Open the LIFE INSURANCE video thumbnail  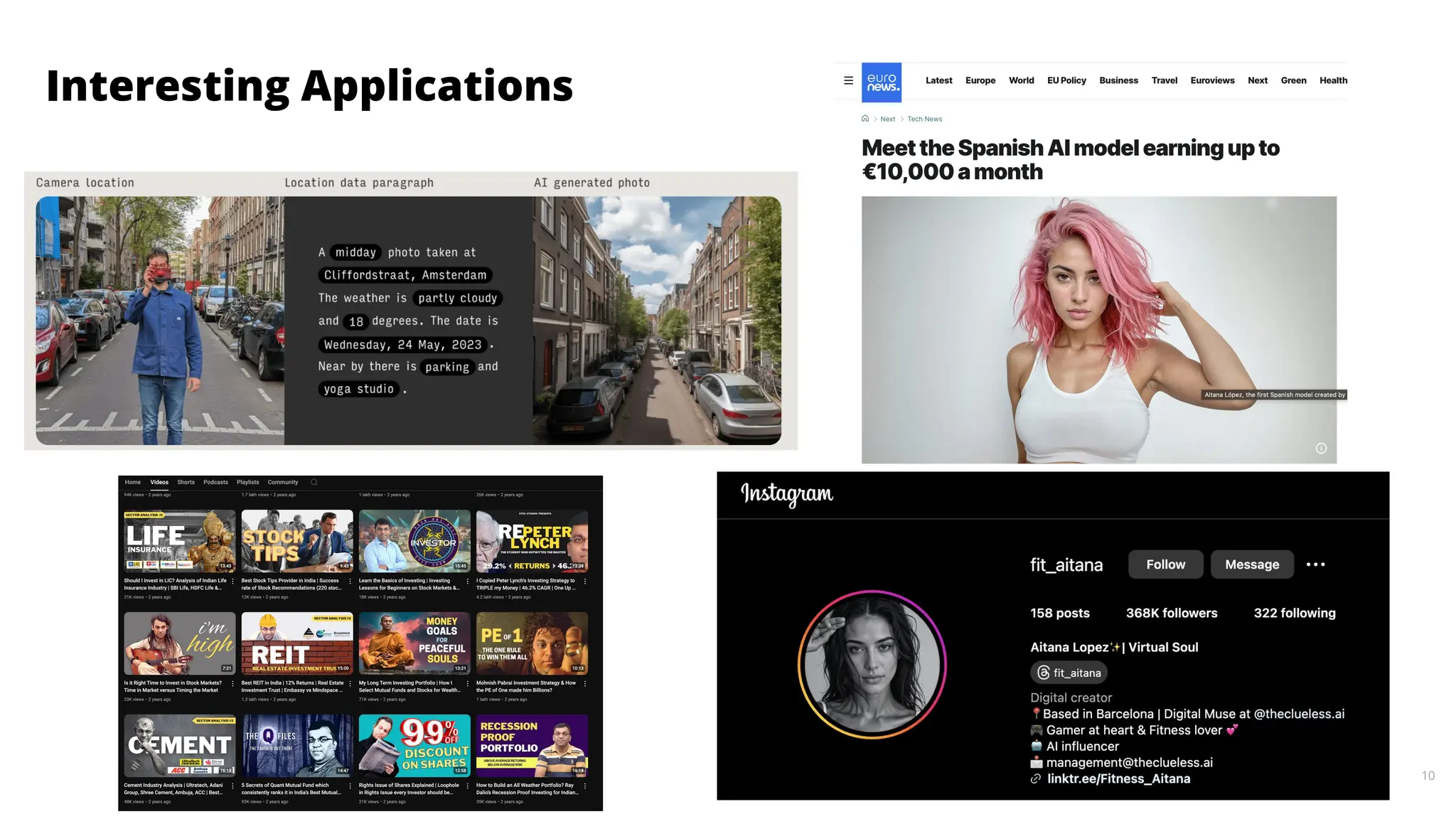179,541
